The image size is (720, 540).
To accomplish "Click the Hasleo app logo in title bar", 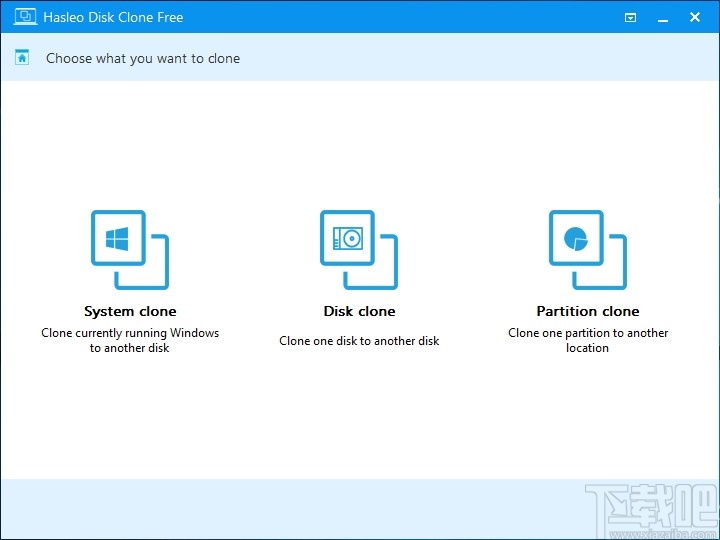I will click(25, 17).
